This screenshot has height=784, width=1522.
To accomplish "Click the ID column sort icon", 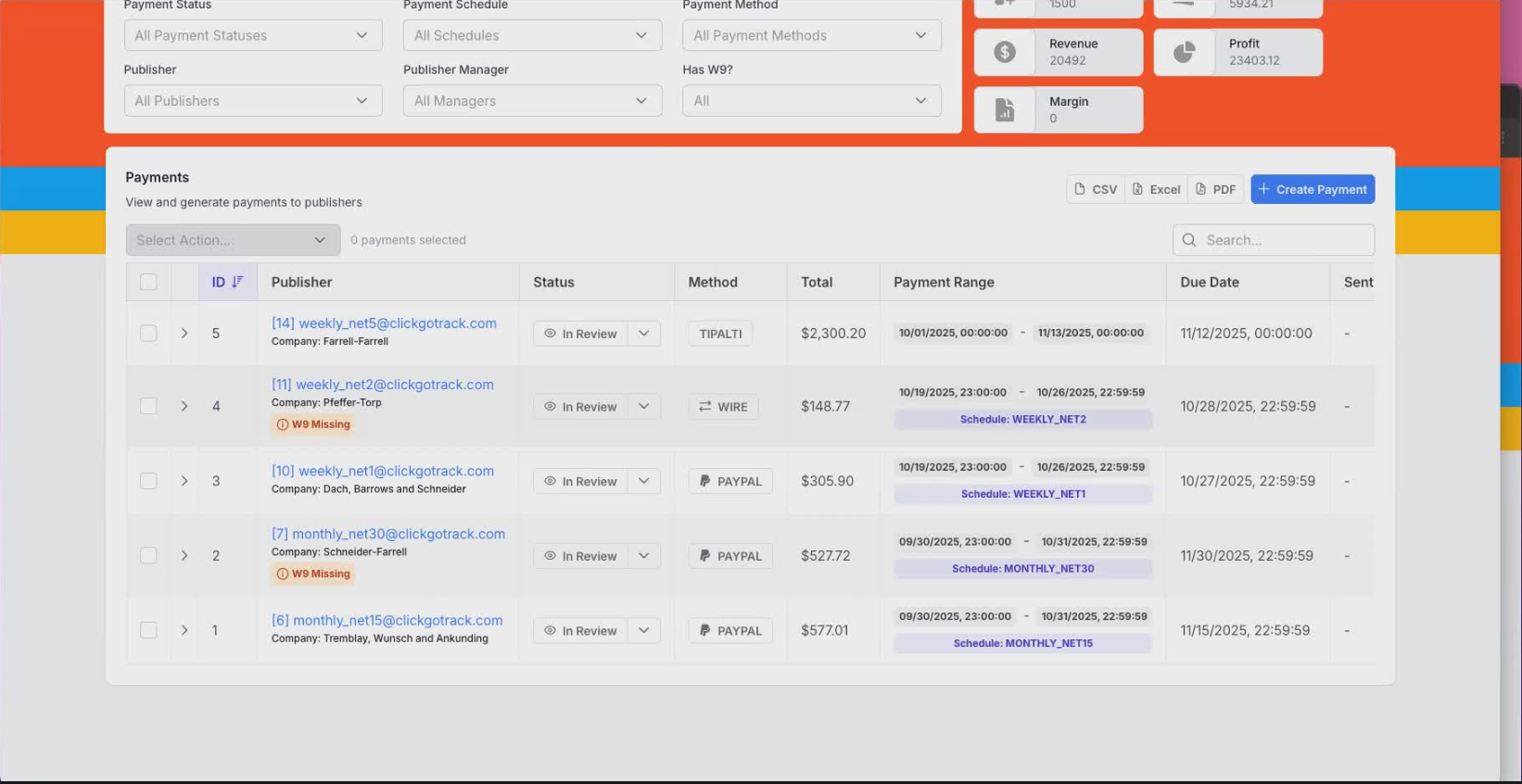I will 237,282.
